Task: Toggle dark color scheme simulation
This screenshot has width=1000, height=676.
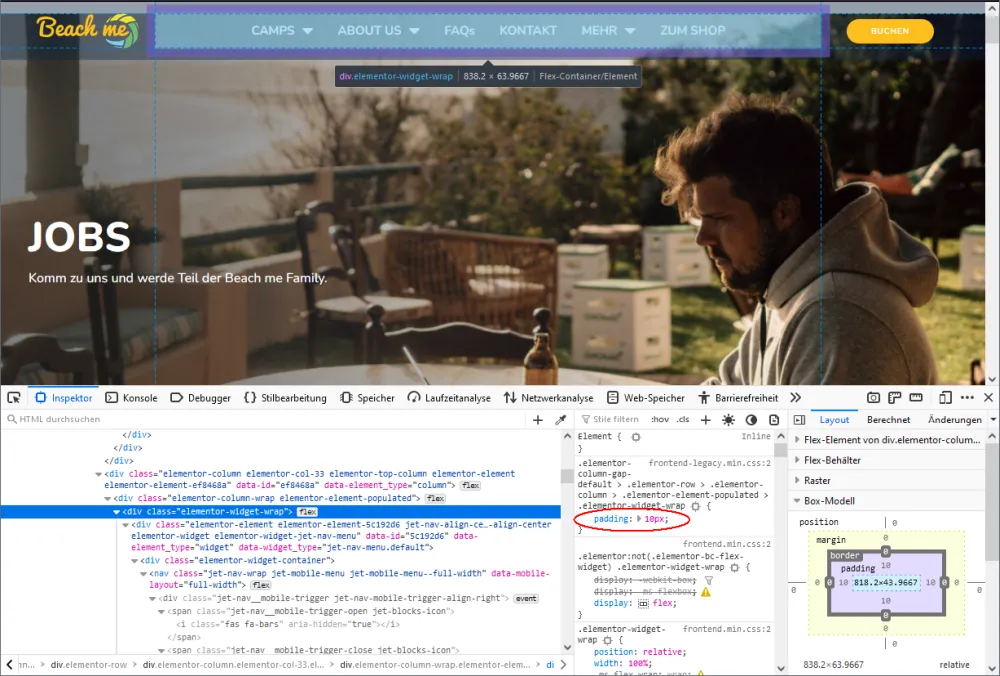Action: [x=751, y=420]
